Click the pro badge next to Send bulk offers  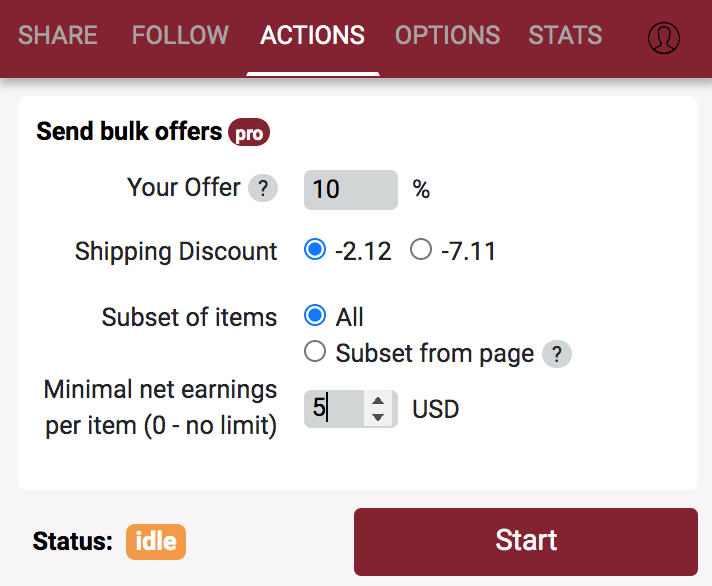click(x=249, y=133)
